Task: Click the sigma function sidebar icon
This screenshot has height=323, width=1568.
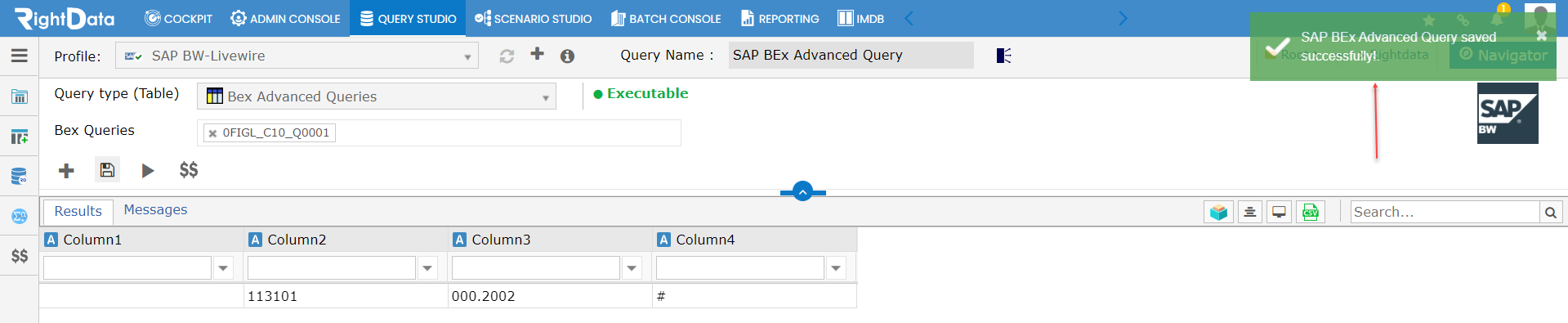Action: pyautogui.click(x=20, y=216)
